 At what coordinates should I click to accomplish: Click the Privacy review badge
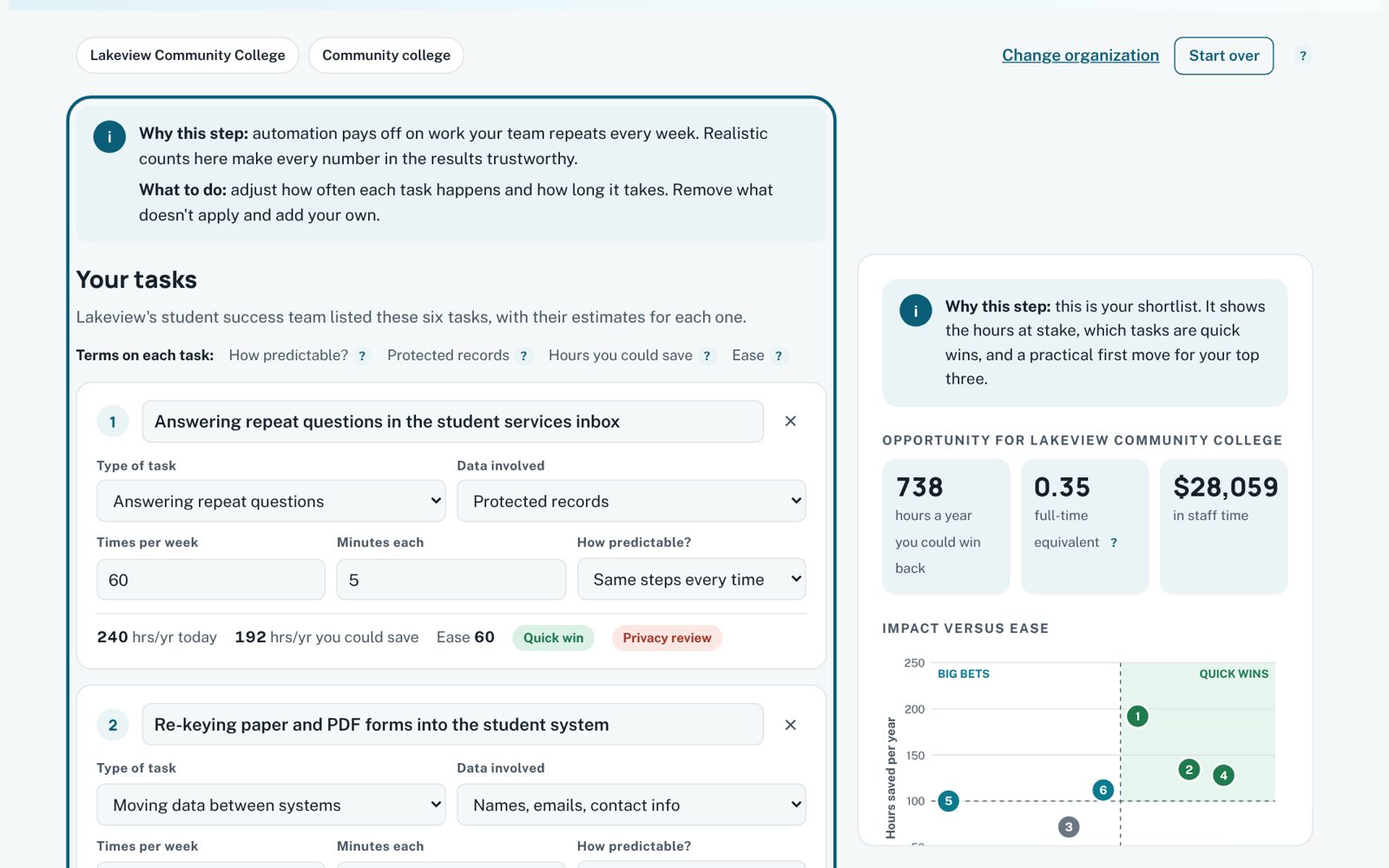click(x=667, y=638)
